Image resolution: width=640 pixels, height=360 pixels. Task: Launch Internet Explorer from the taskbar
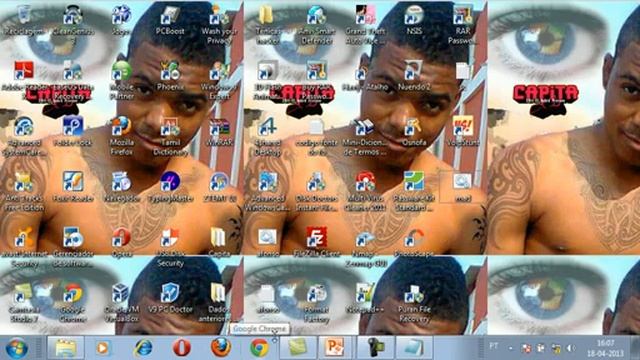[x=143, y=348]
